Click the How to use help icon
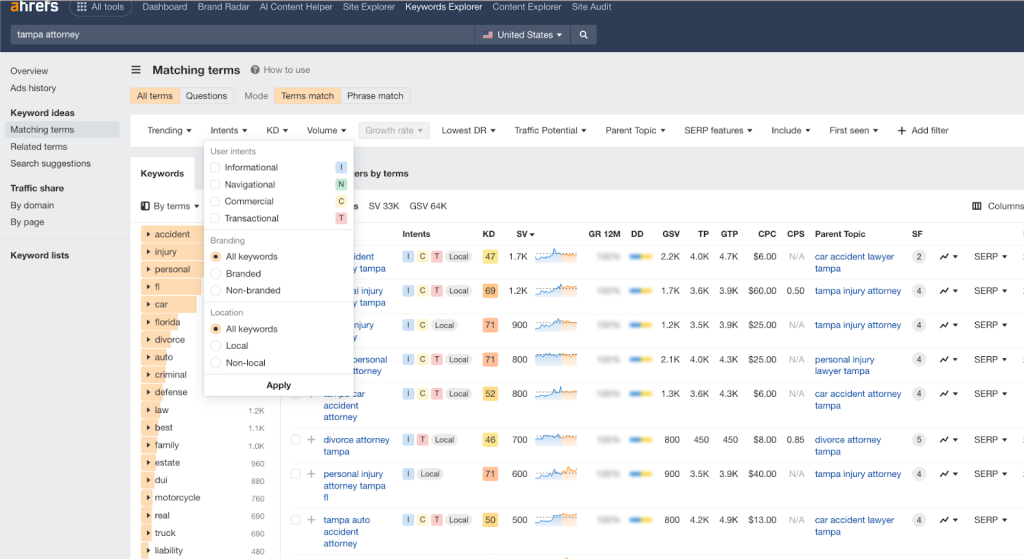The image size is (1024, 559). click(x=255, y=70)
